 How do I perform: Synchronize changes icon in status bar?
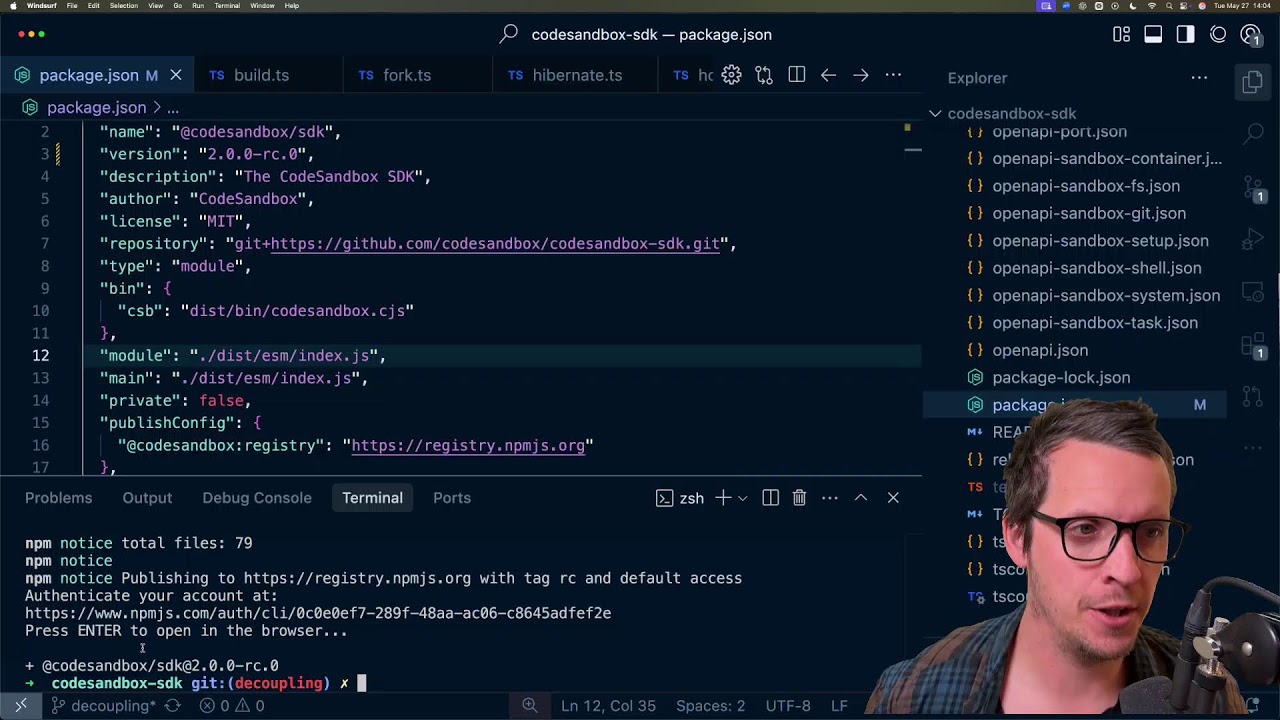[x=172, y=706]
